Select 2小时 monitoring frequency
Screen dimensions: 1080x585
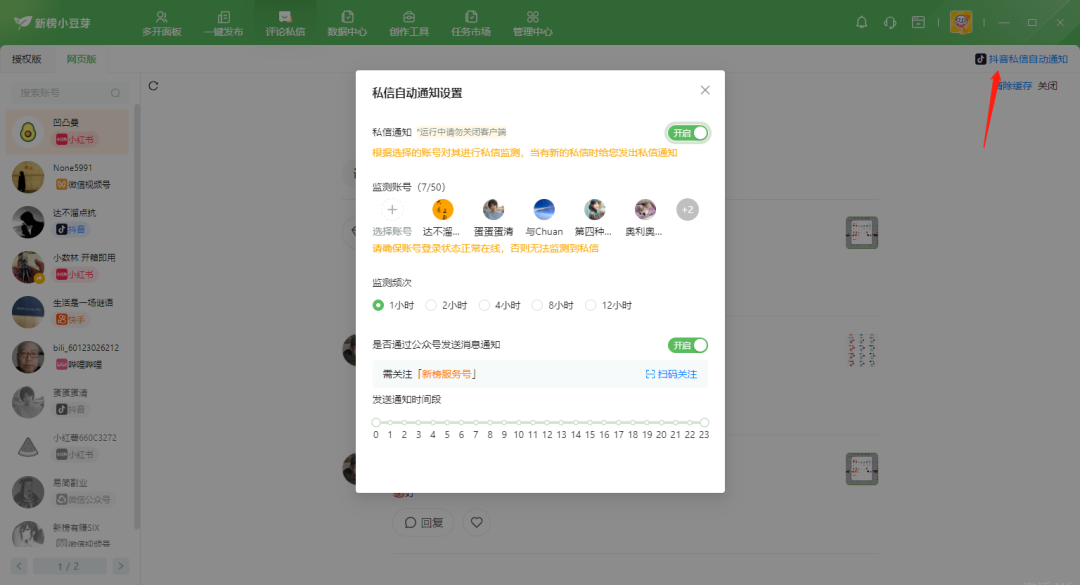[x=446, y=305]
